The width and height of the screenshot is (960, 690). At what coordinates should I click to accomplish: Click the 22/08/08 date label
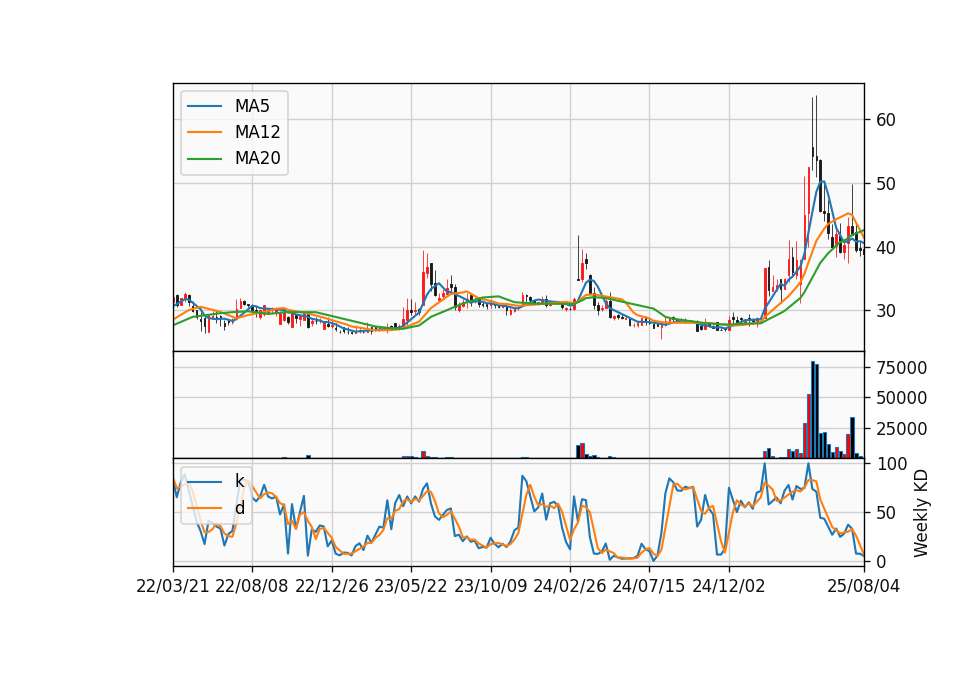click(x=252, y=586)
